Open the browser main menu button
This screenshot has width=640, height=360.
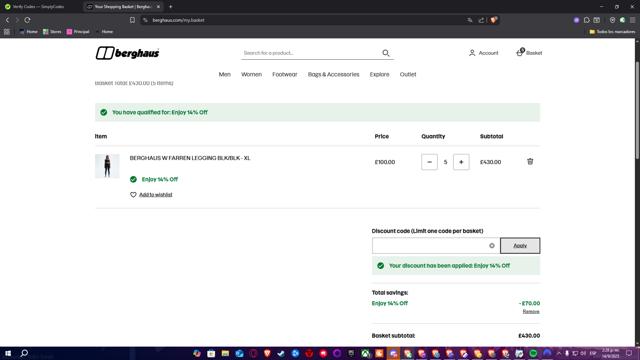[x=633, y=20]
